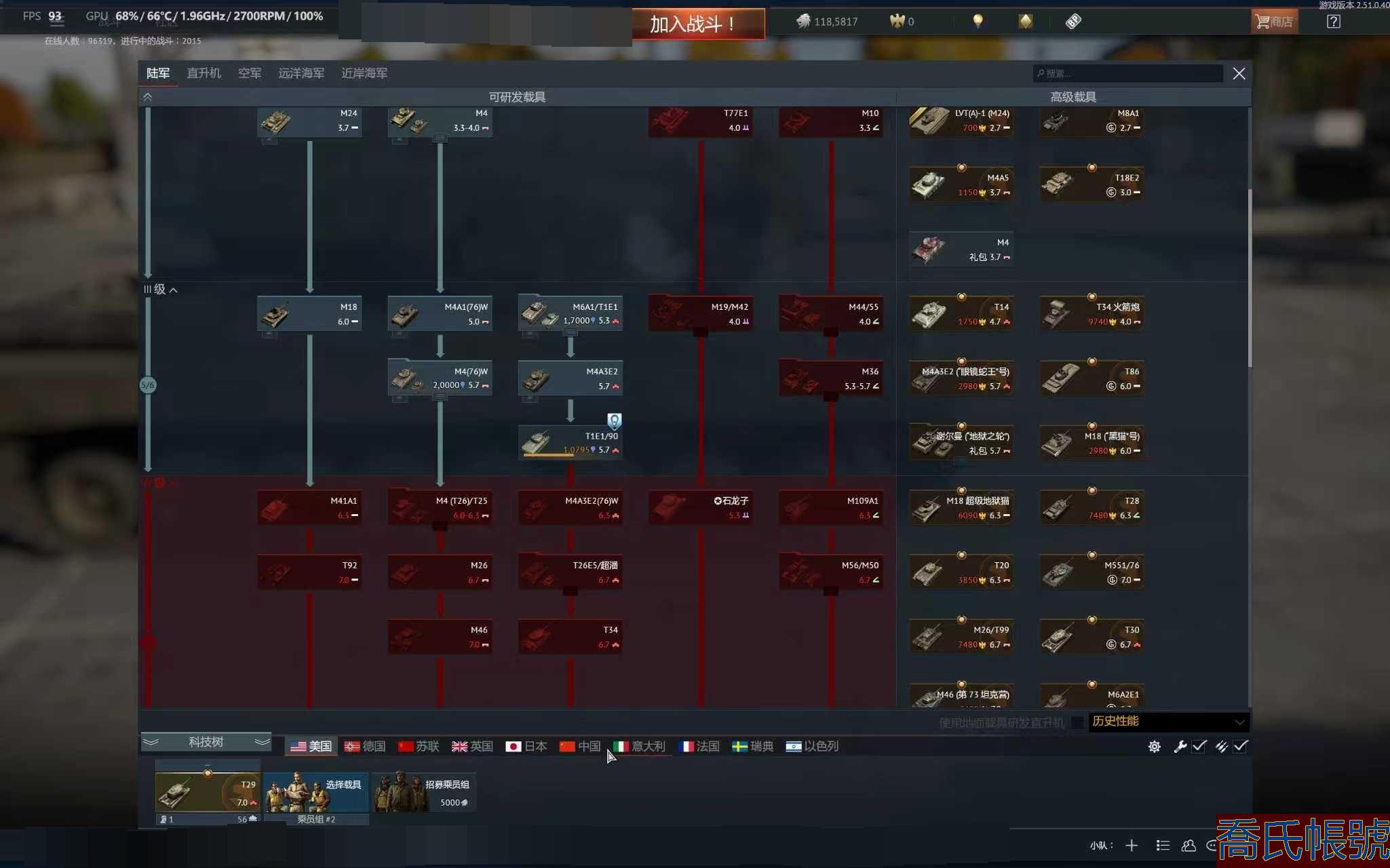Toggle the auto-repair wrench checkbox
The image size is (1390, 868).
pos(1199,746)
